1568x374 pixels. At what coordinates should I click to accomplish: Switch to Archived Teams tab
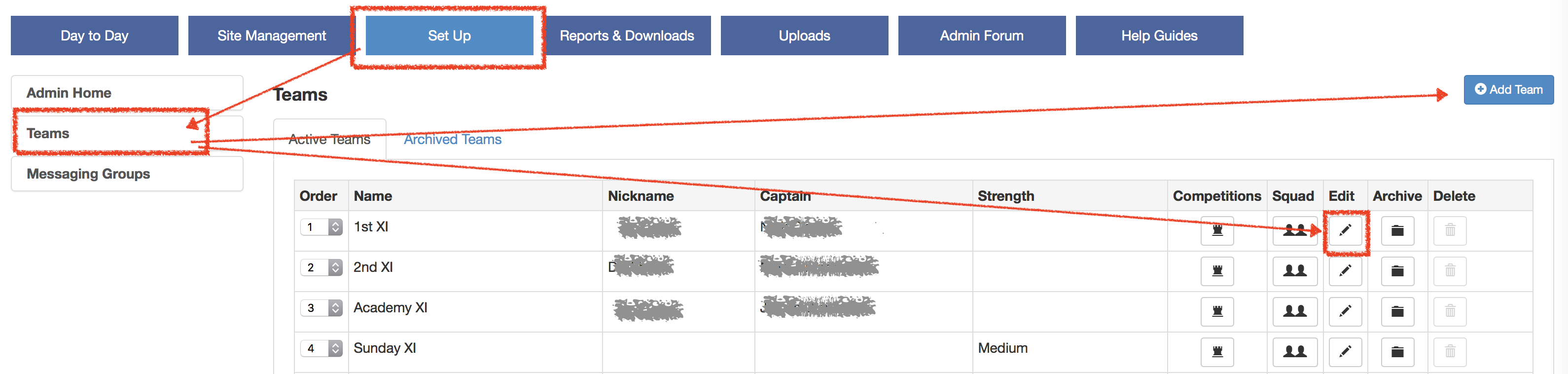(452, 140)
